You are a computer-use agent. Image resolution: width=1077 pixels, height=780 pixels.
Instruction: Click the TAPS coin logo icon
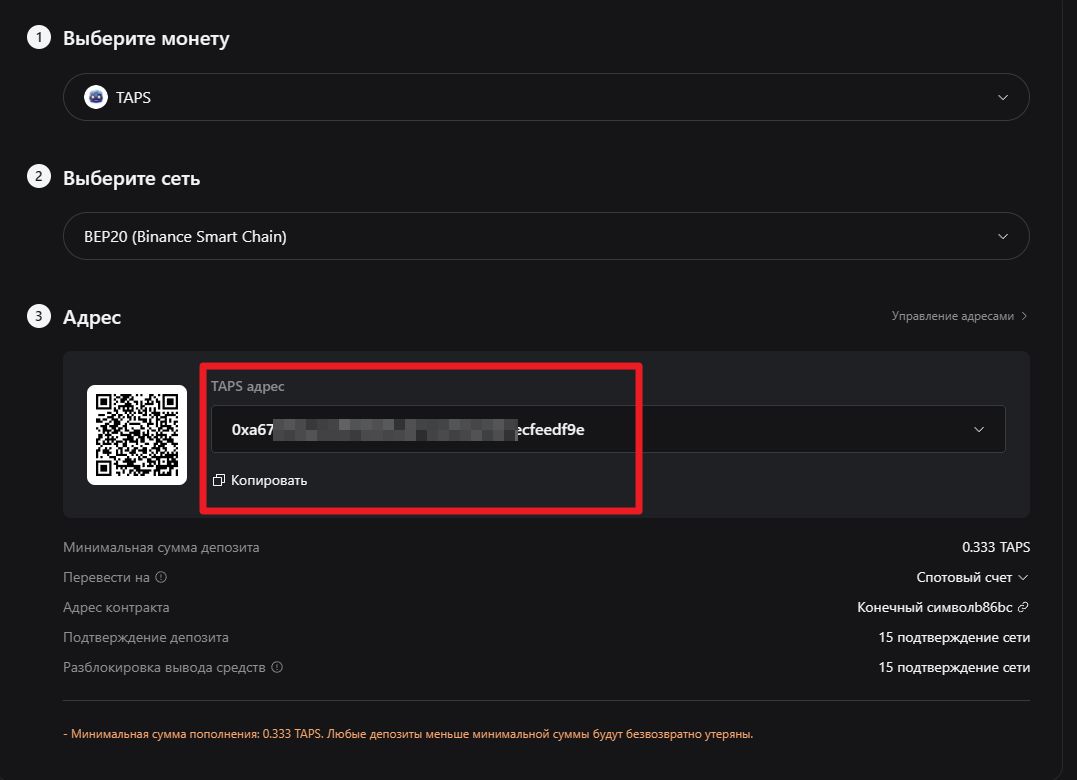point(96,97)
